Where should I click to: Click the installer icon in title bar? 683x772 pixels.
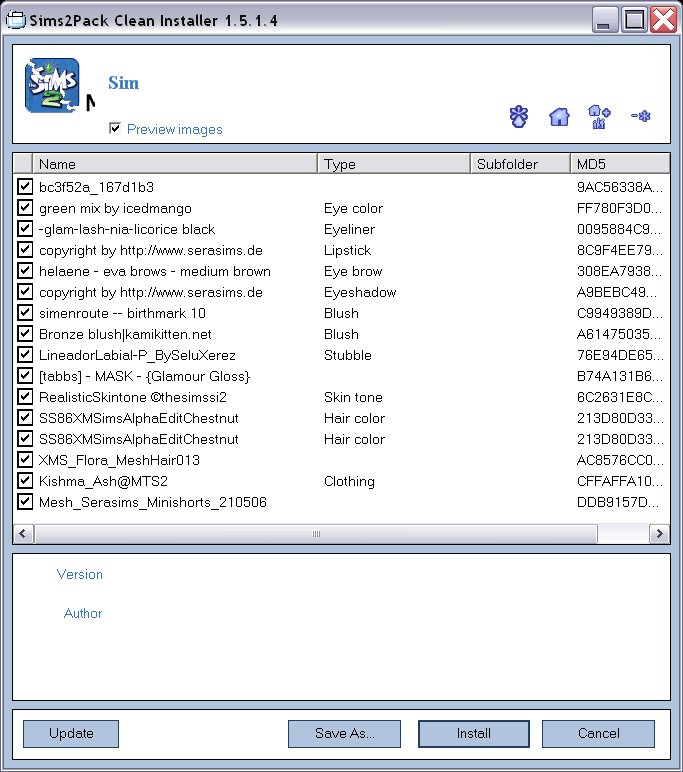[16, 20]
